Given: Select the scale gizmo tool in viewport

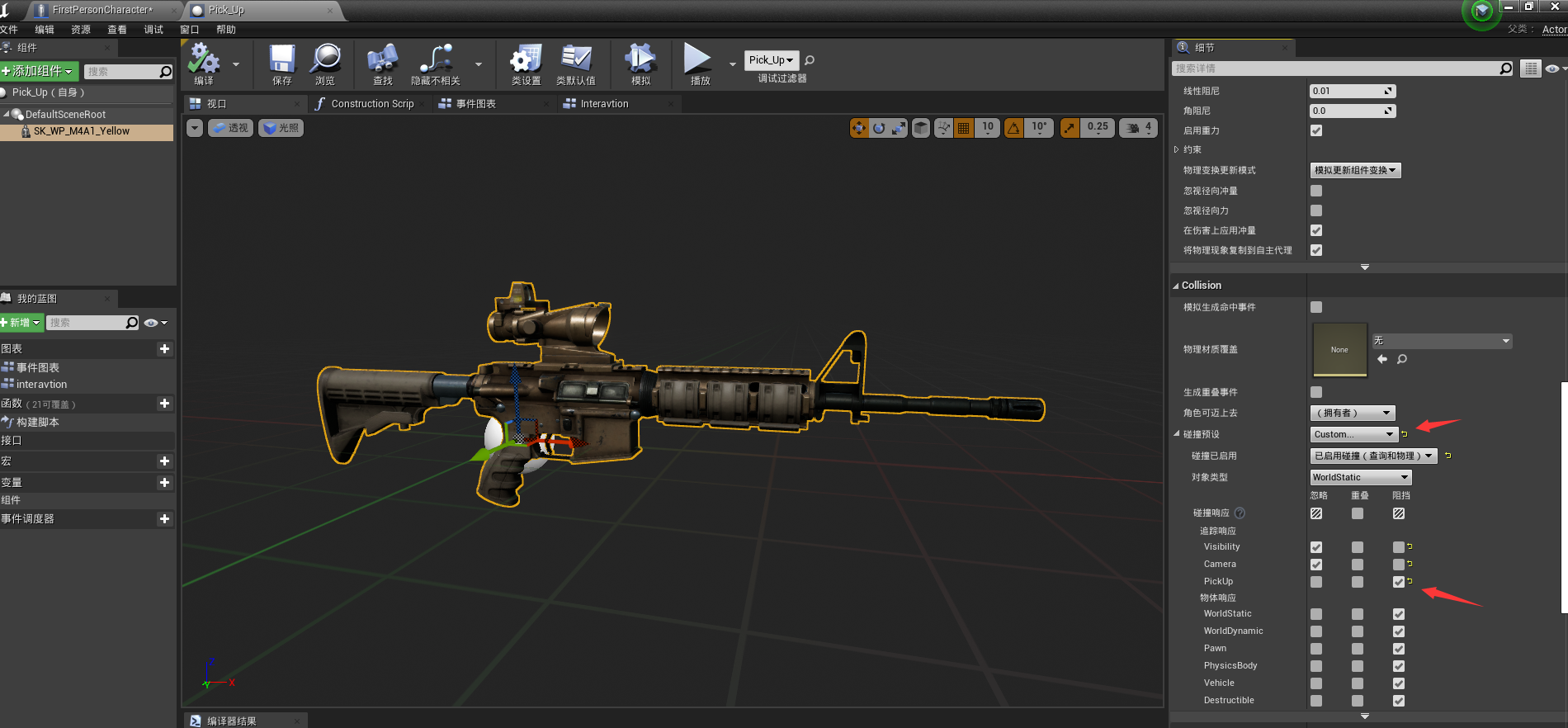Looking at the screenshot, I should pyautogui.click(x=899, y=128).
